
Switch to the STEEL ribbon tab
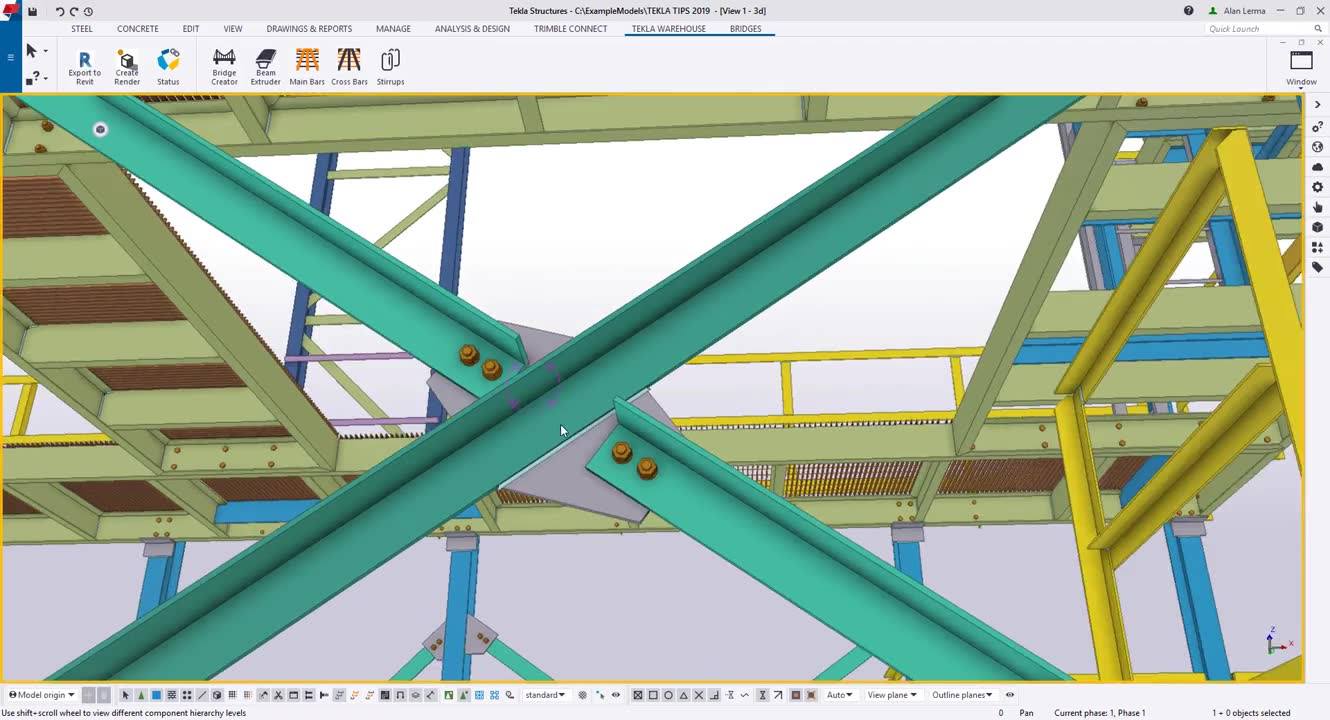click(82, 29)
